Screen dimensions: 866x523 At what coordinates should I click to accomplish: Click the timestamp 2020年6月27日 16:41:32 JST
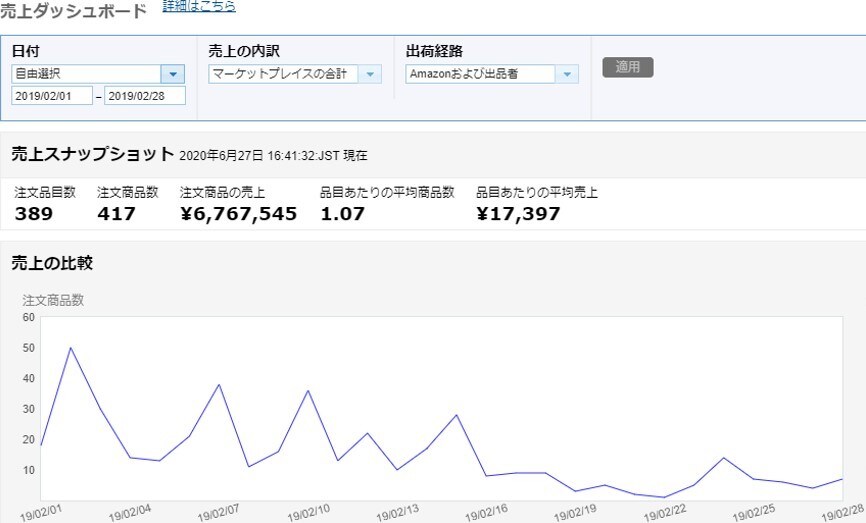[x=273, y=156]
